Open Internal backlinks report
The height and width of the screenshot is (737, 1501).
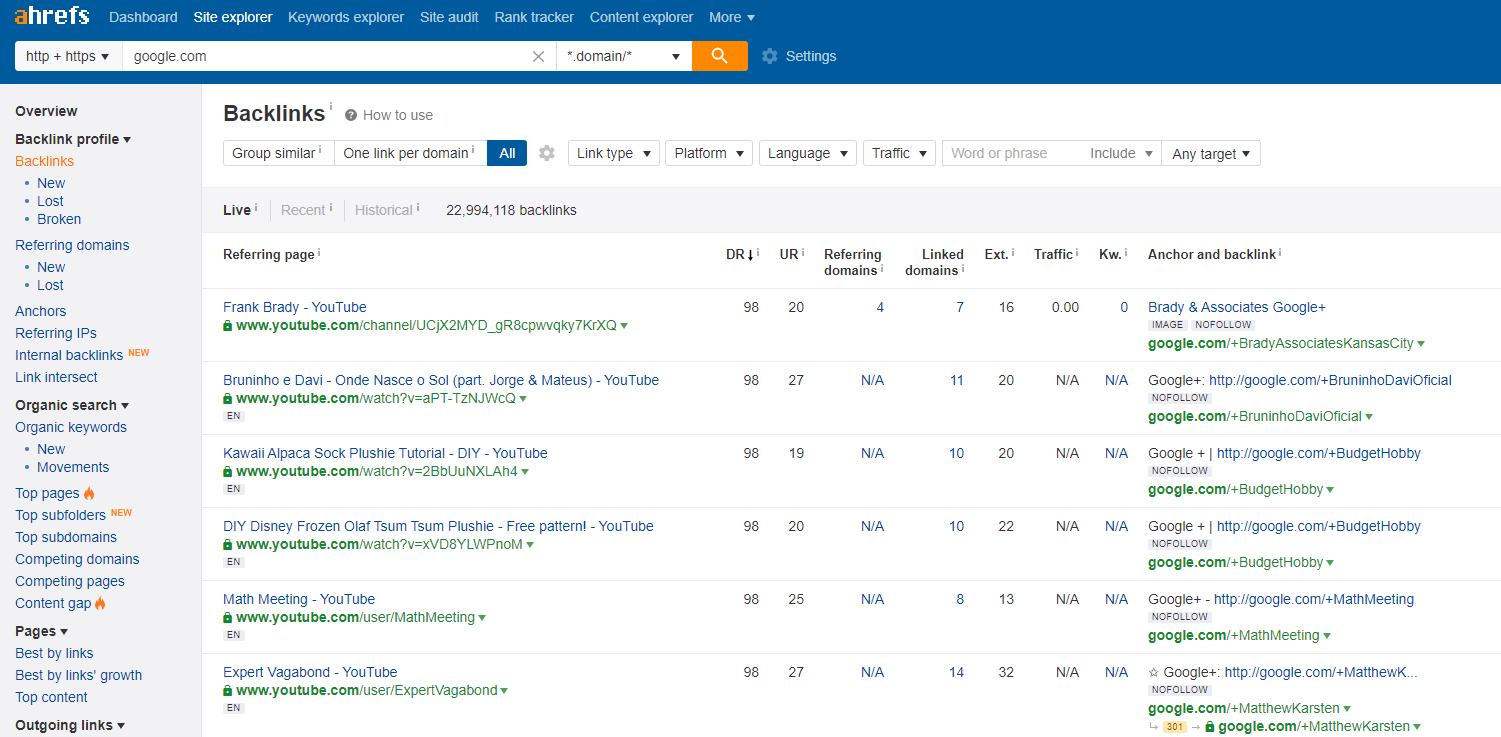69,355
